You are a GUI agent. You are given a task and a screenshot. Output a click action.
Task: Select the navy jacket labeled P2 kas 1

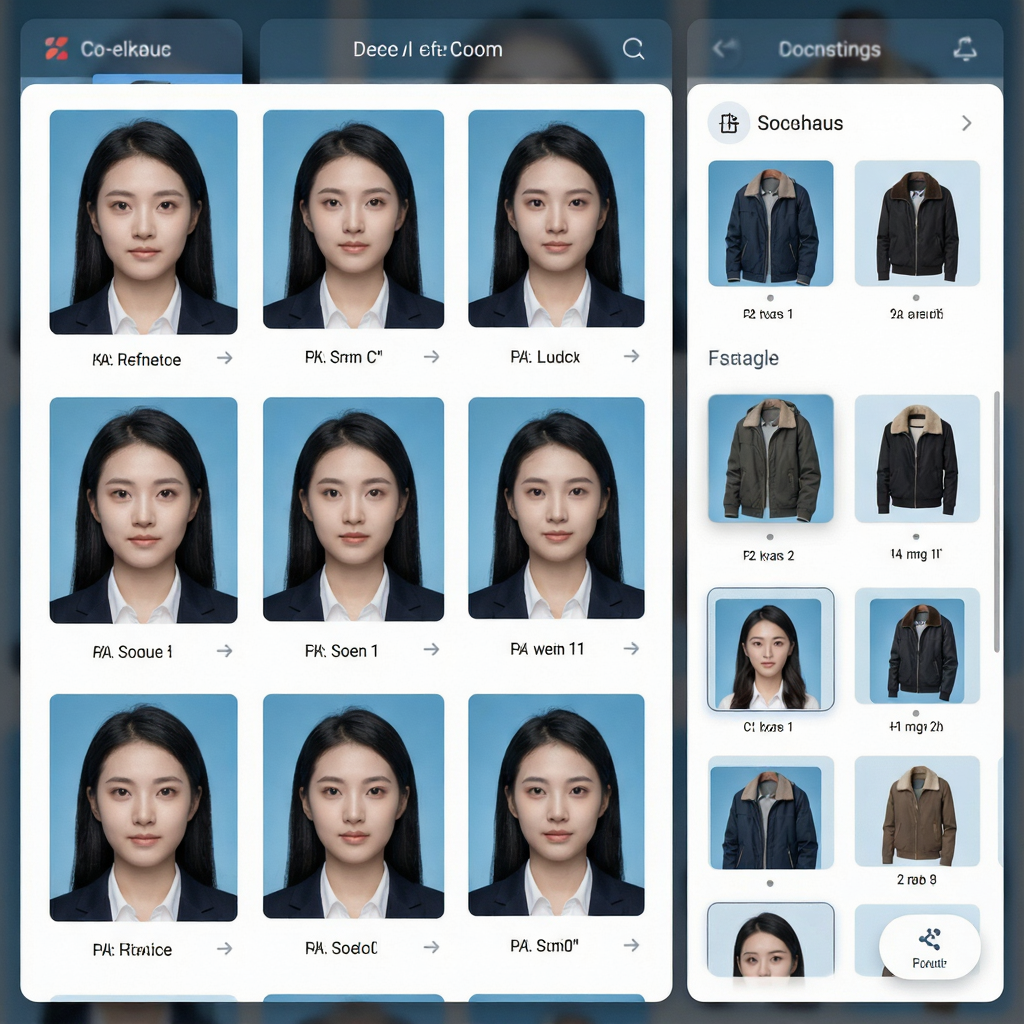click(x=771, y=223)
